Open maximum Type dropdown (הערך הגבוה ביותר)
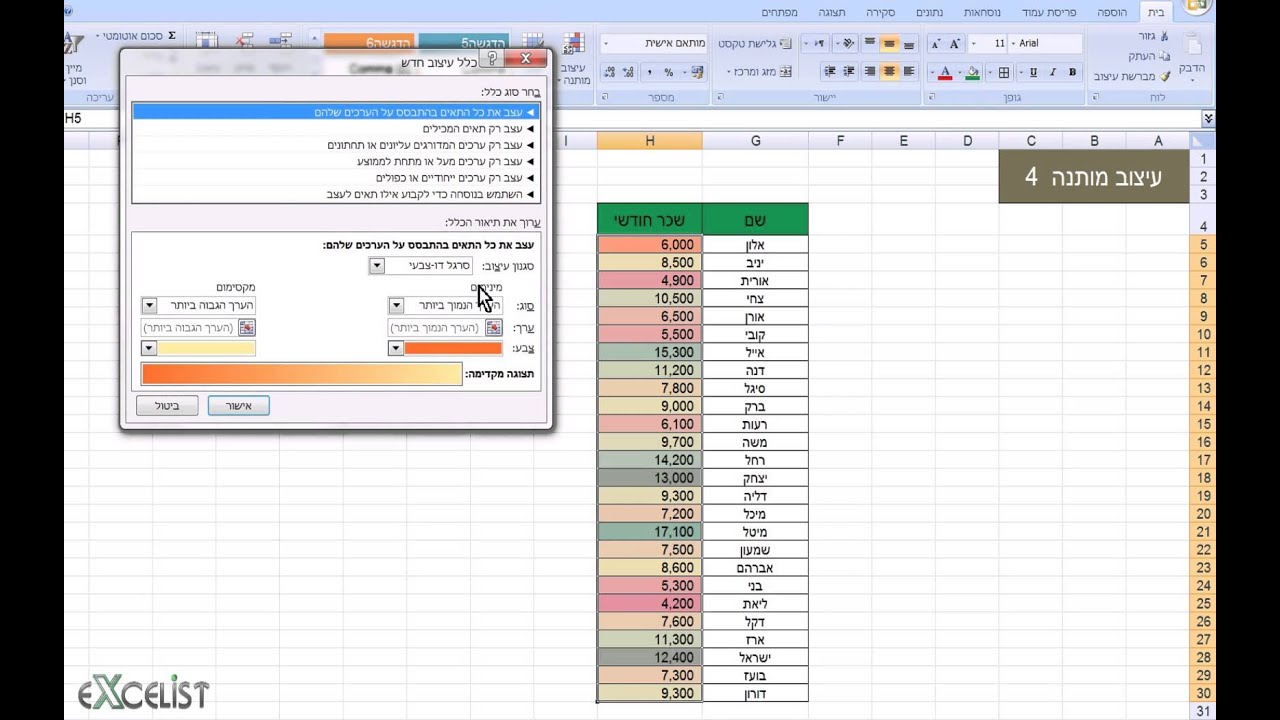The width and height of the screenshot is (1280, 720). point(150,305)
